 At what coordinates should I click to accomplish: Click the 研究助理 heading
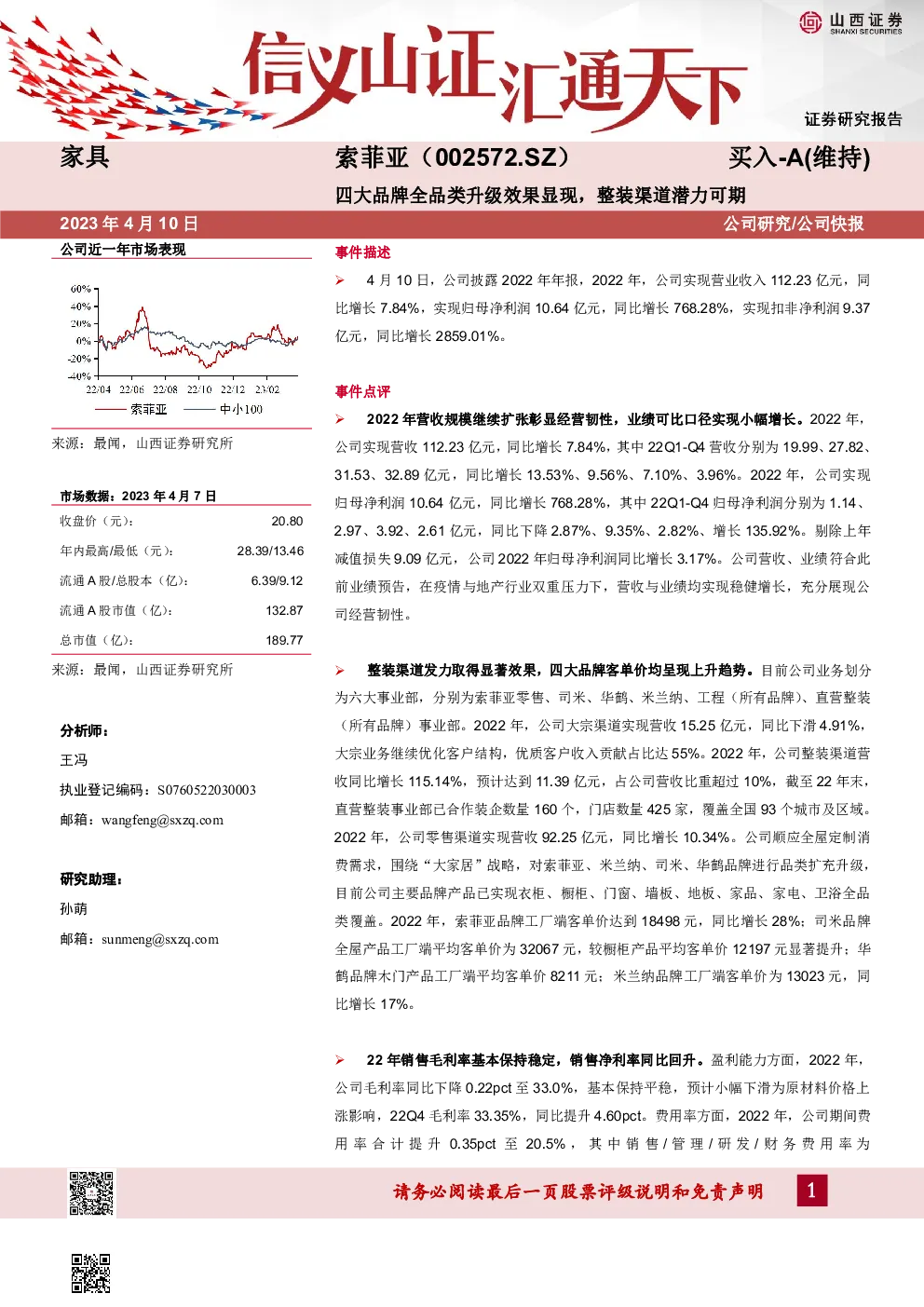pos(91,879)
